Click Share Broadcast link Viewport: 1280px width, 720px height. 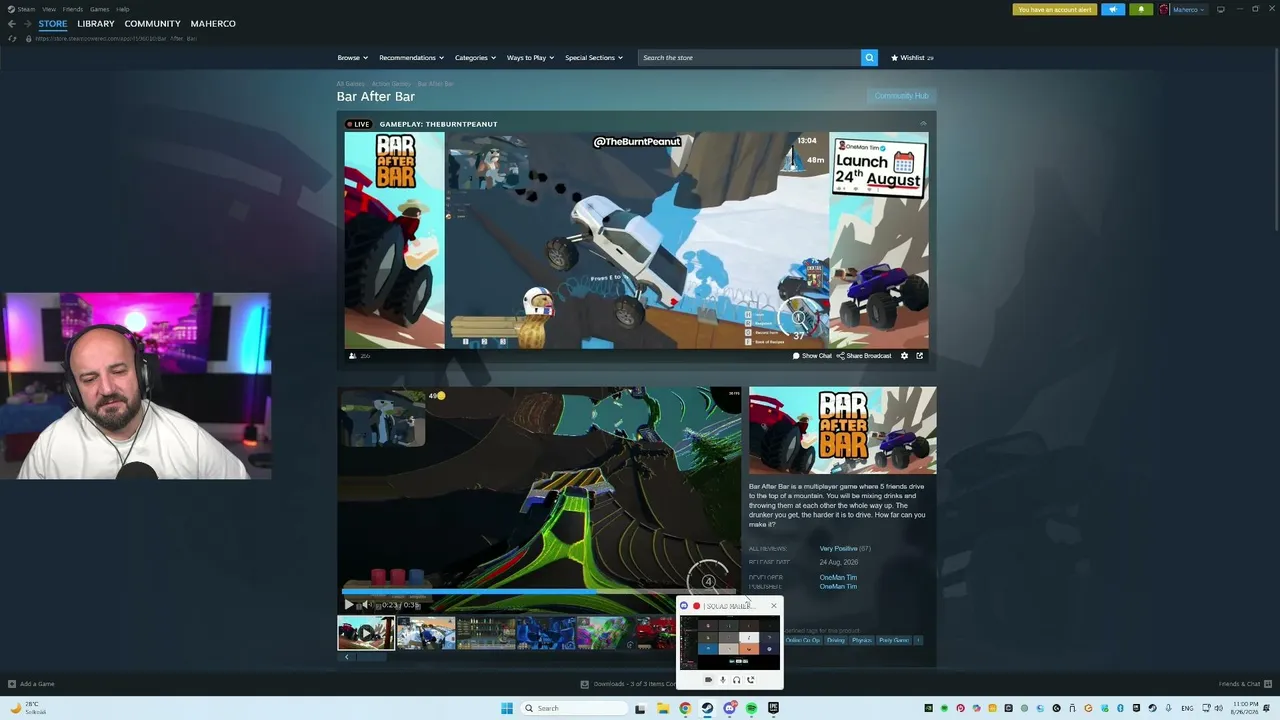[864, 356]
